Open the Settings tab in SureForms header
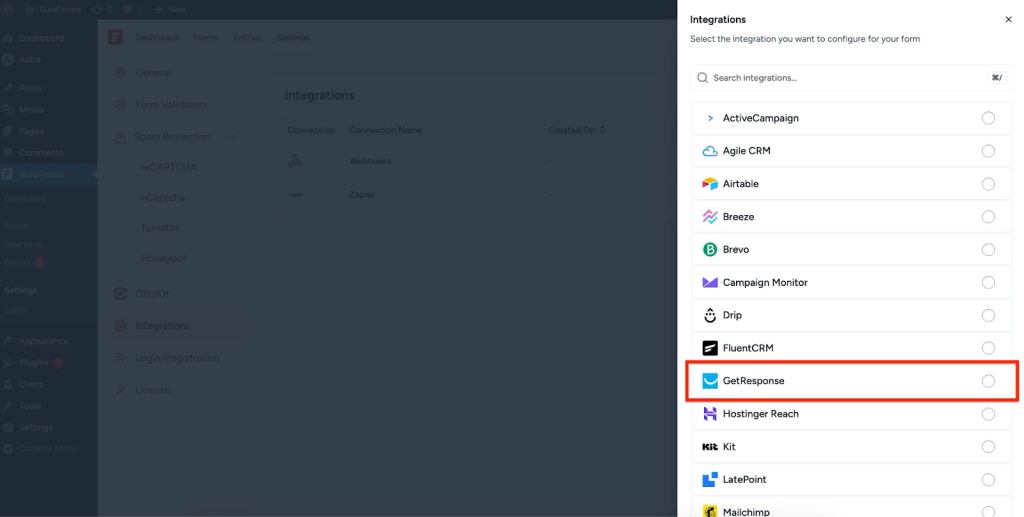1024x517 pixels. [293, 38]
